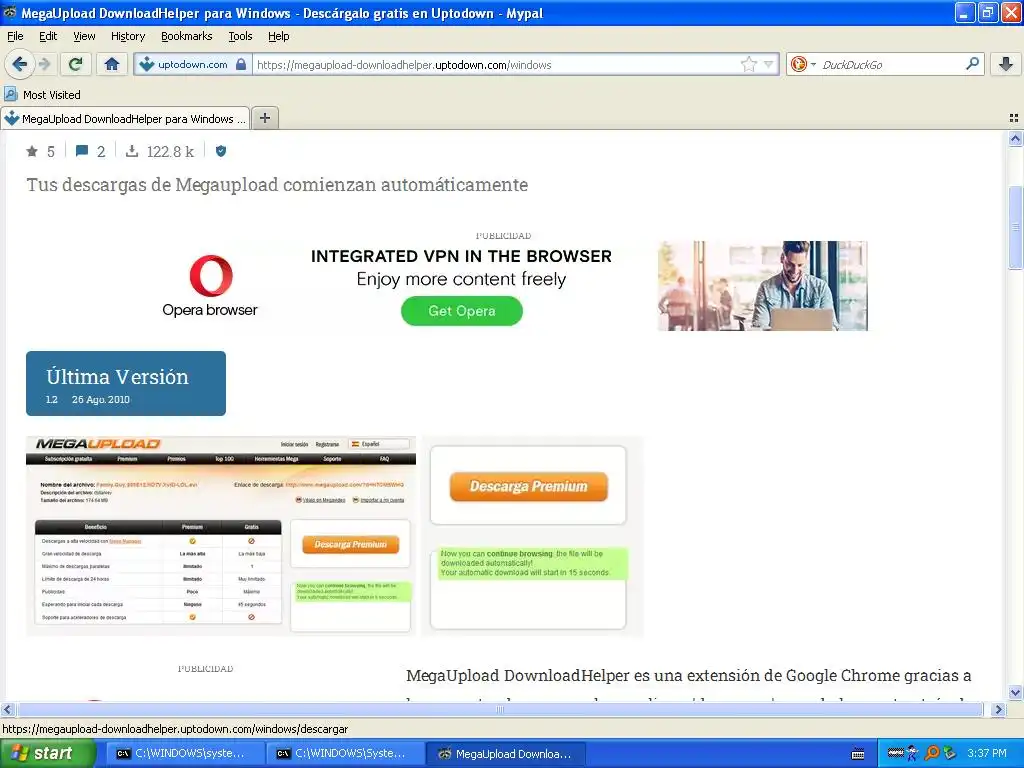
Task: Click the address bar URL field
Action: (496, 64)
